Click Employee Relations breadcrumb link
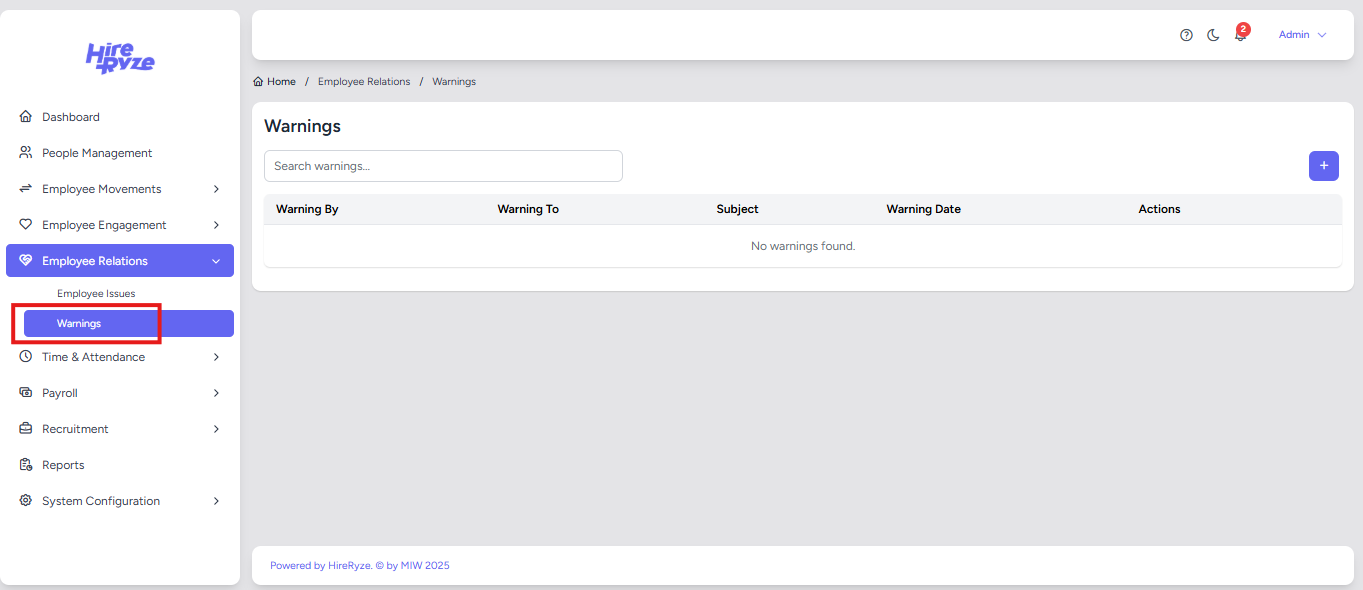The width and height of the screenshot is (1363, 590). [364, 82]
